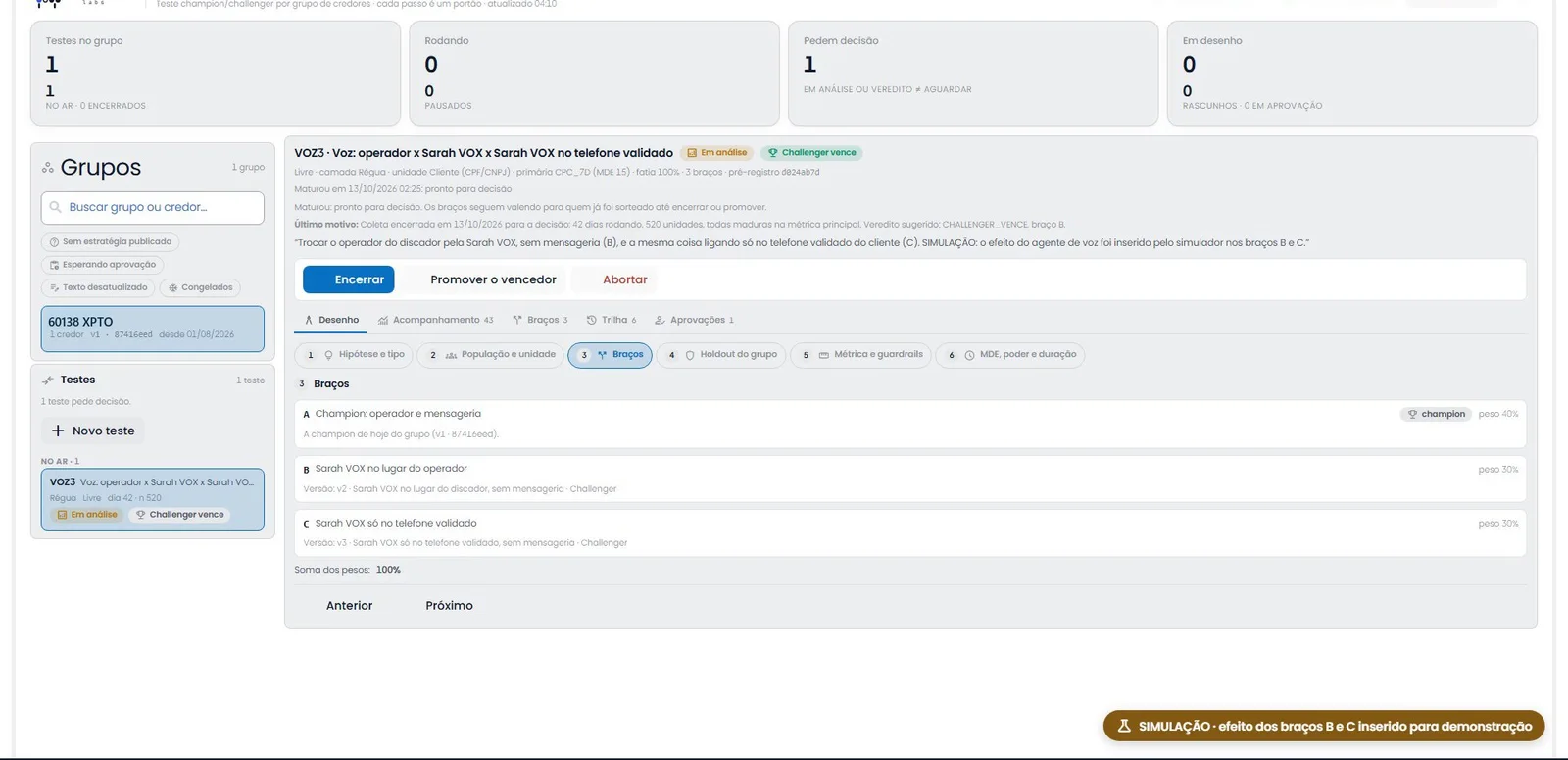The height and width of the screenshot is (760, 1568).
Task: Click the Challenger vence trophy badge in the VOZ3 header
Action: click(x=811, y=153)
